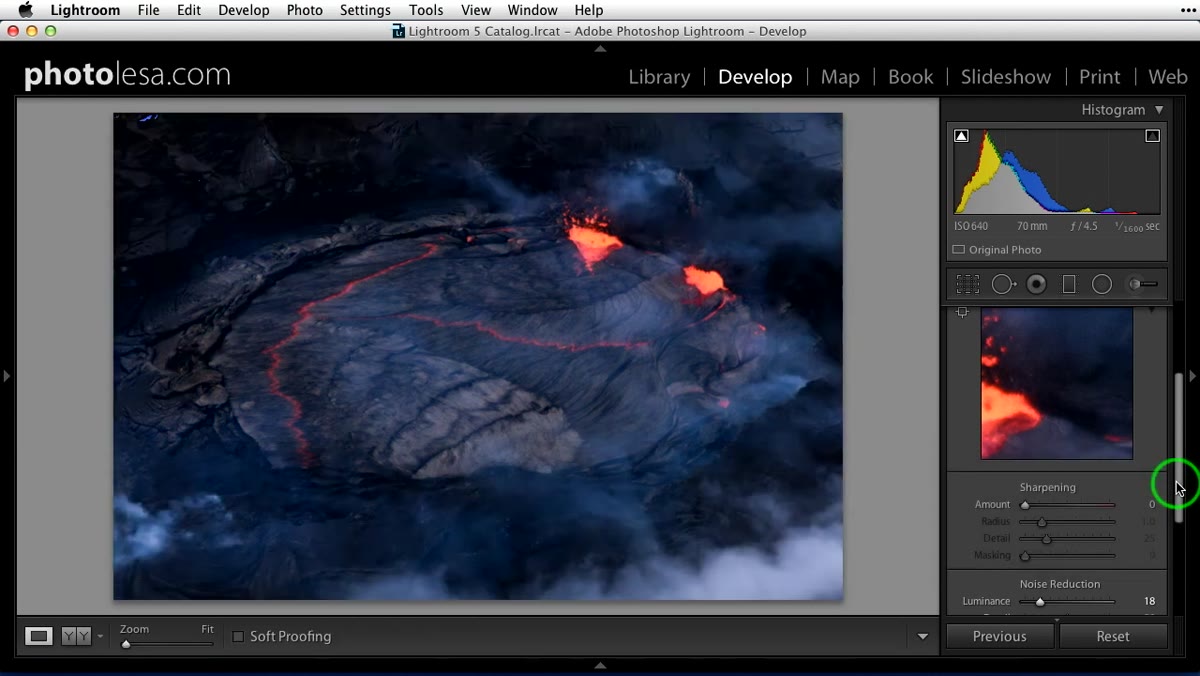
Task: Click the Previous button
Action: point(1000,636)
